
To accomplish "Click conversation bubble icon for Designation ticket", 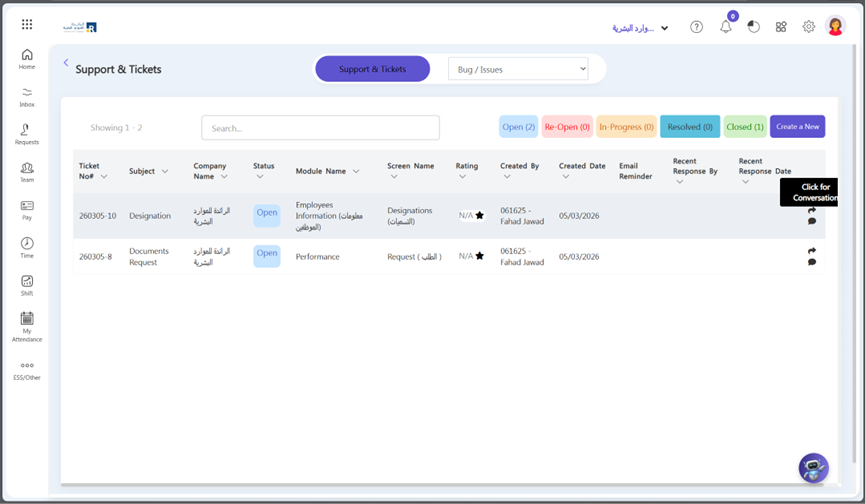I will pyautogui.click(x=812, y=221).
